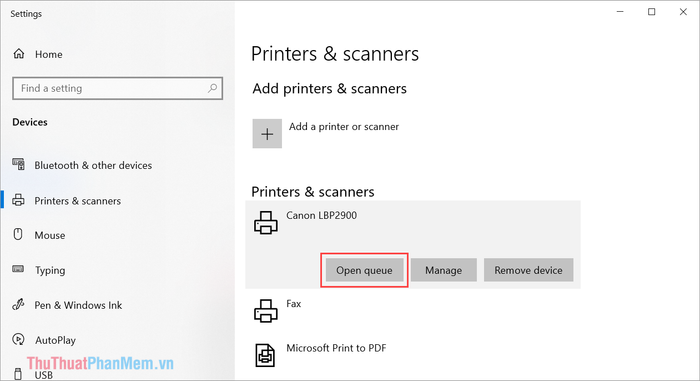This screenshot has height=381, width=700.
Task: Open the USB settings page
Action: [43, 374]
